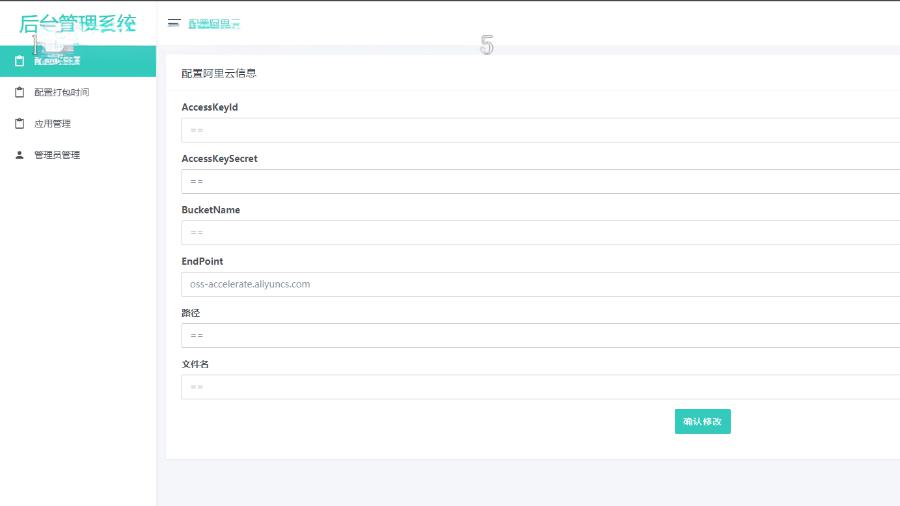
Task: Click the 确认修改 button
Action: coord(703,422)
